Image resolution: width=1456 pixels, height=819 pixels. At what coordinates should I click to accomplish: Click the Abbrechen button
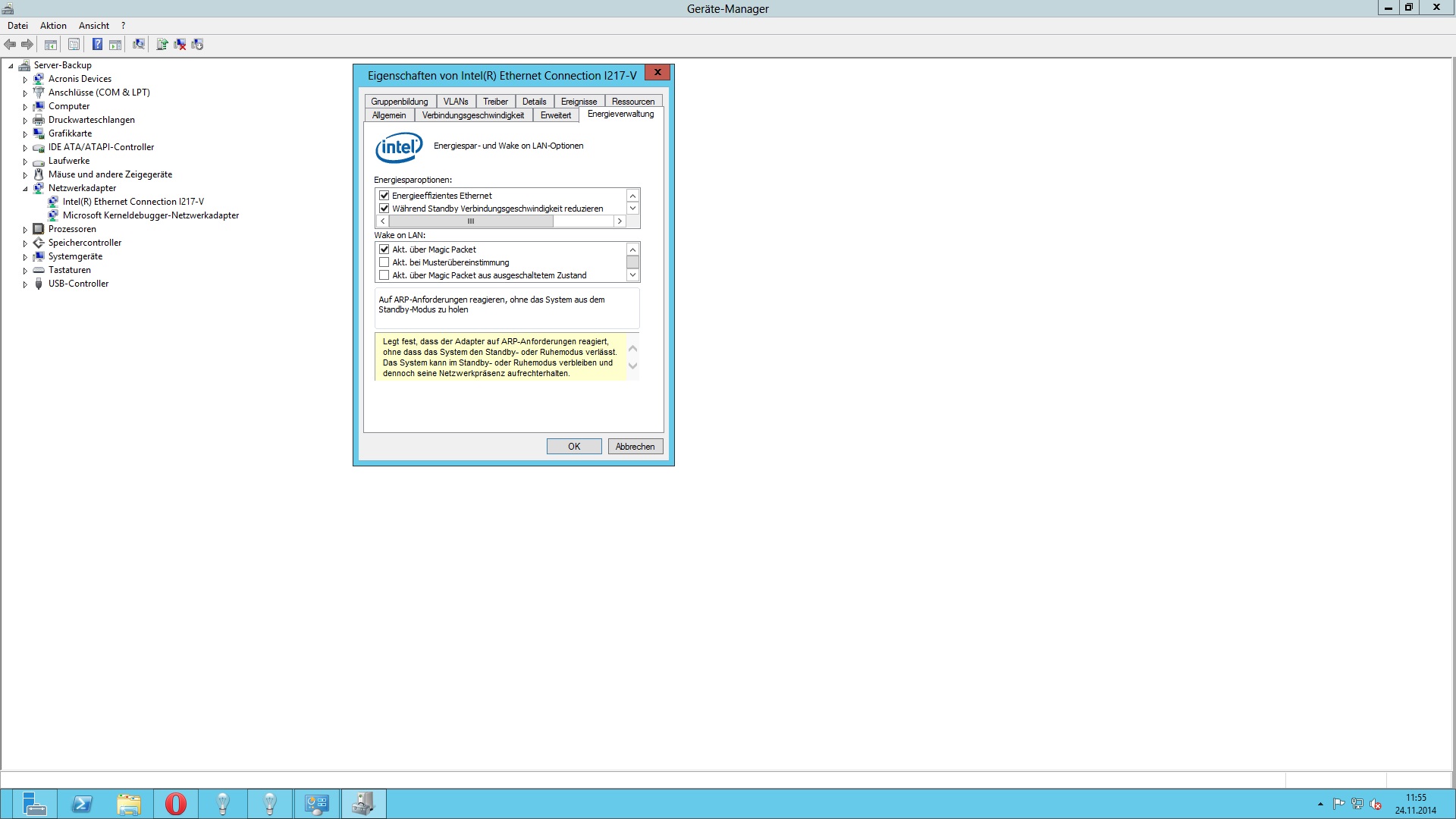pyautogui.click(x=635, y=447)
